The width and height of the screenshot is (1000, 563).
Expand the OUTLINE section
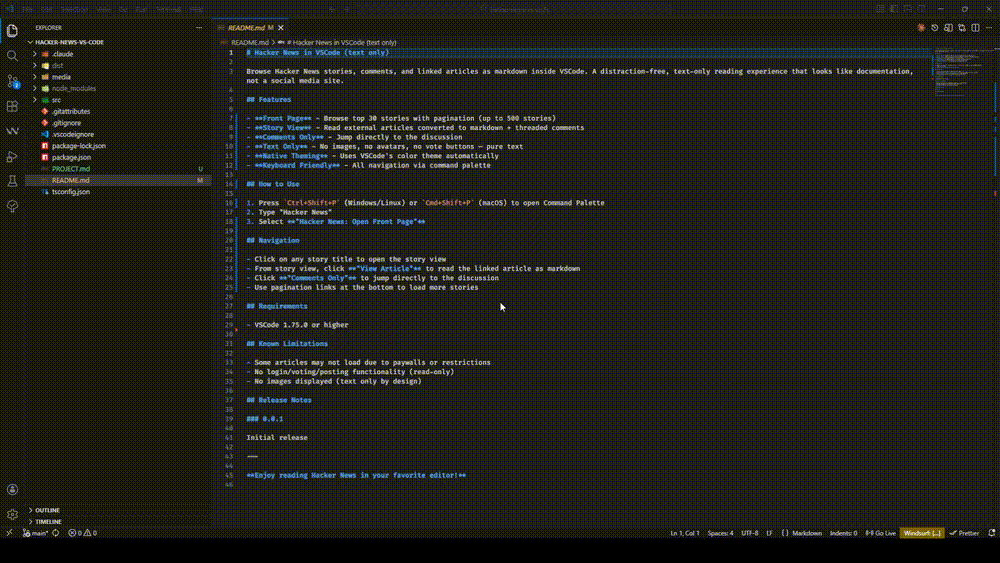click(118, 510)
